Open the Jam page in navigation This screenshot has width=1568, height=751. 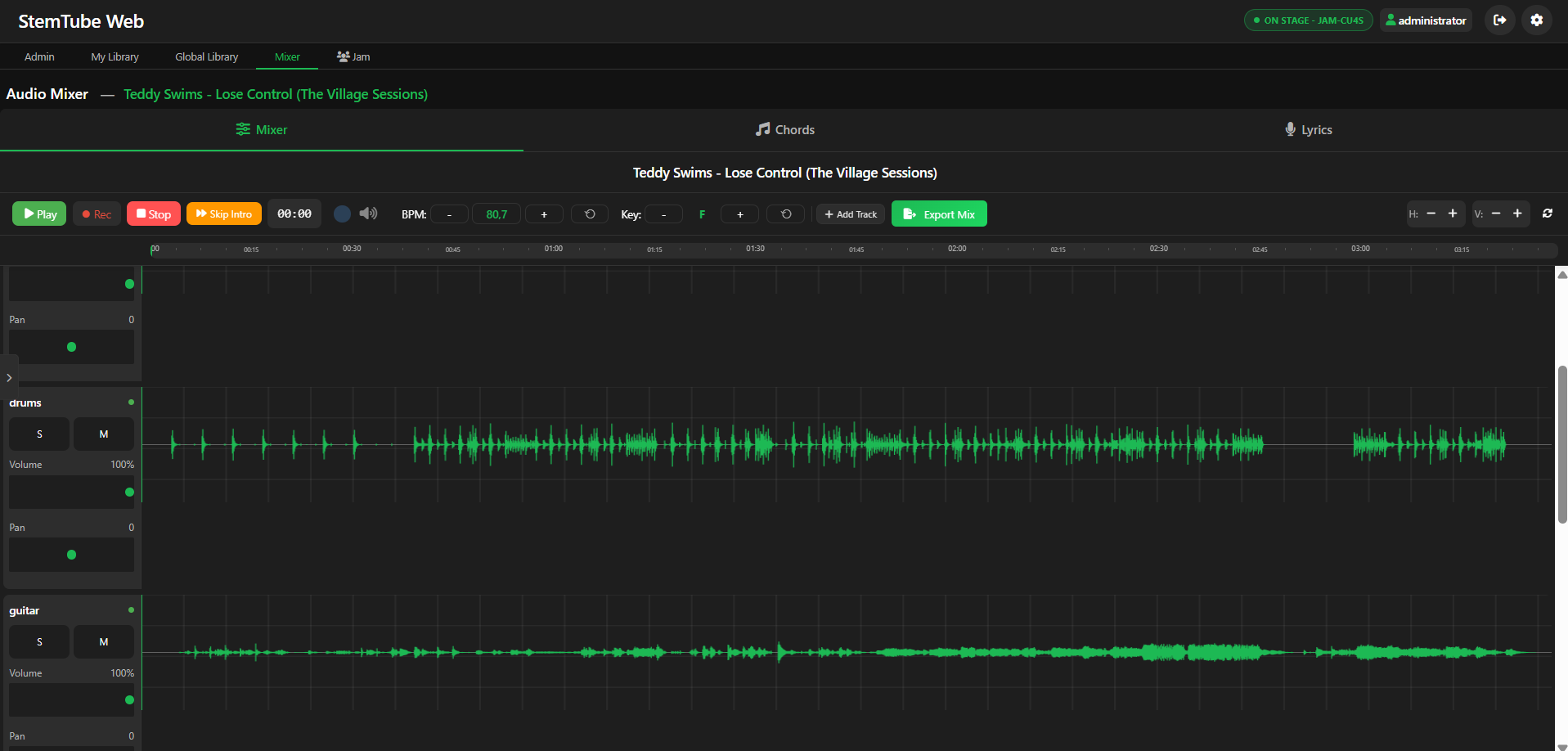tap(353, 56)
